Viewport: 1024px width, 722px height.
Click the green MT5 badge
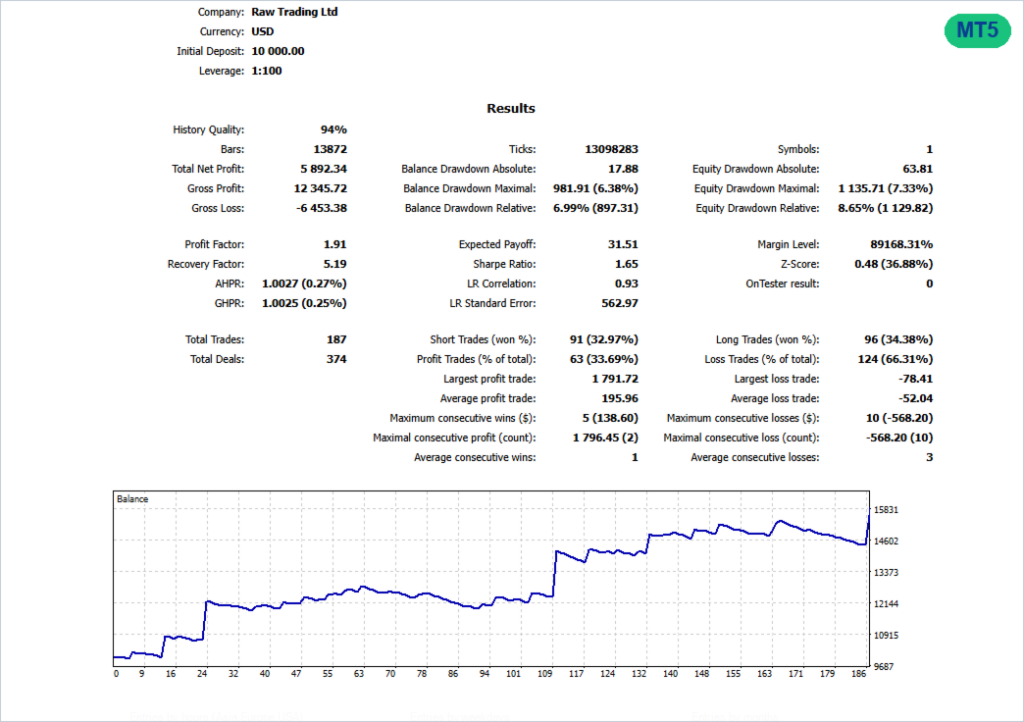click(977, 30)
